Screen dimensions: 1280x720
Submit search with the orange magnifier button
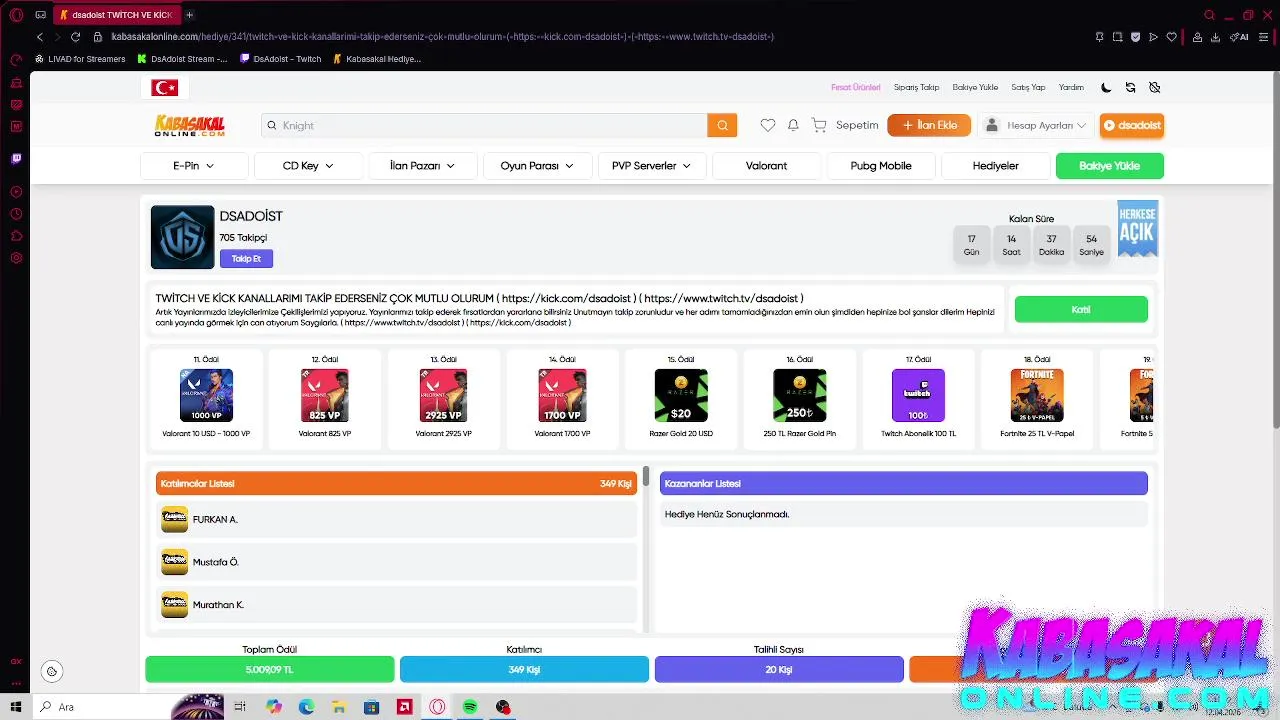(x=722, y=125)
